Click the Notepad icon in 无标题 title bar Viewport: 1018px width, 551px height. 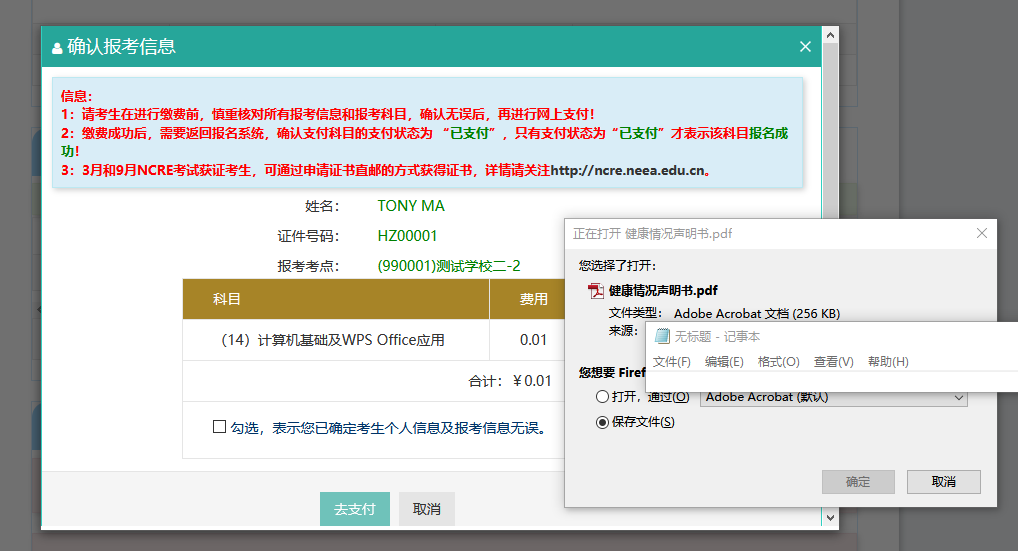pyautogui.click(x=662, y=337)
